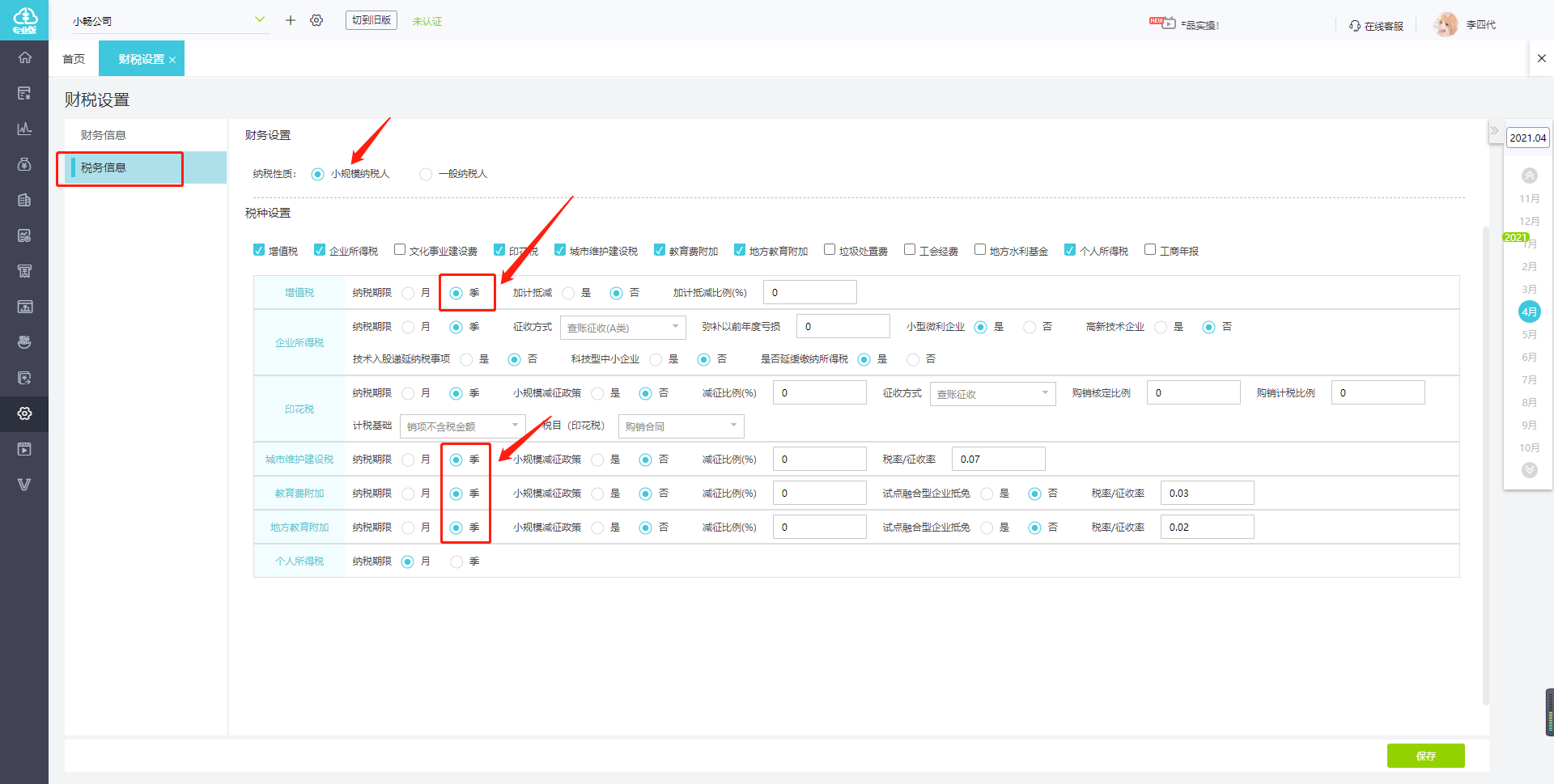Open 计税基础 dropdown 销项不含税金额
This screenshot has width=1554, height=784.
pos(462,426)
